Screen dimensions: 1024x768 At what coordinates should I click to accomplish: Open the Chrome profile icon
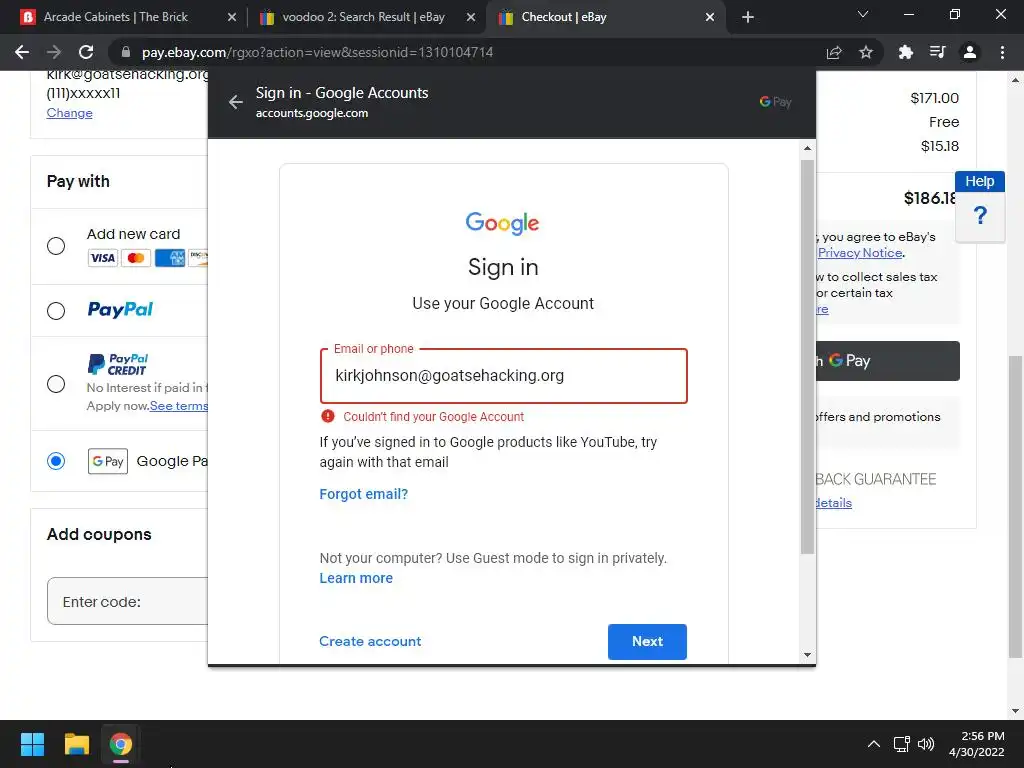tap(970, 52)
